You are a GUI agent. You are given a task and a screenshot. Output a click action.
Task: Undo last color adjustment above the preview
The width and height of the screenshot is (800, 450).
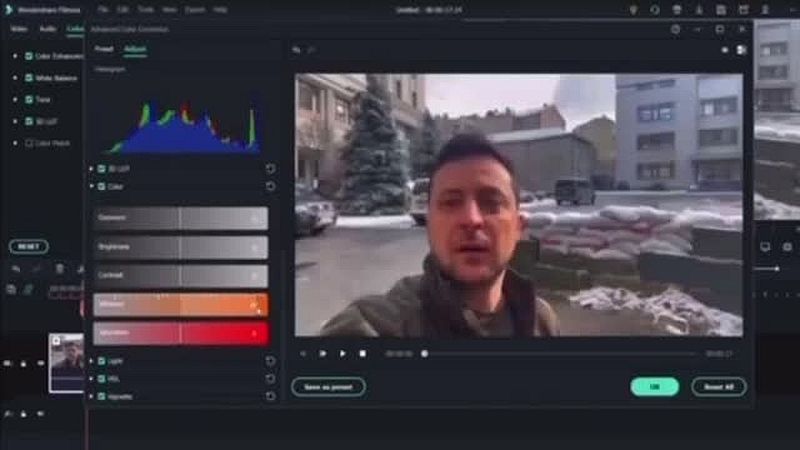[296, 50]
